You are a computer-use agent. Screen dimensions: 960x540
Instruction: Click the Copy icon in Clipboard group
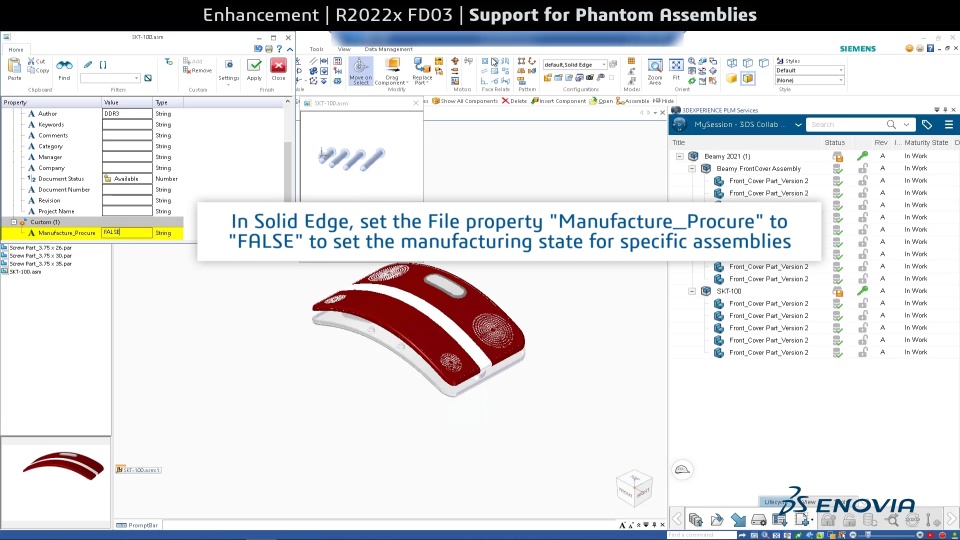click(x=32, y=70)
